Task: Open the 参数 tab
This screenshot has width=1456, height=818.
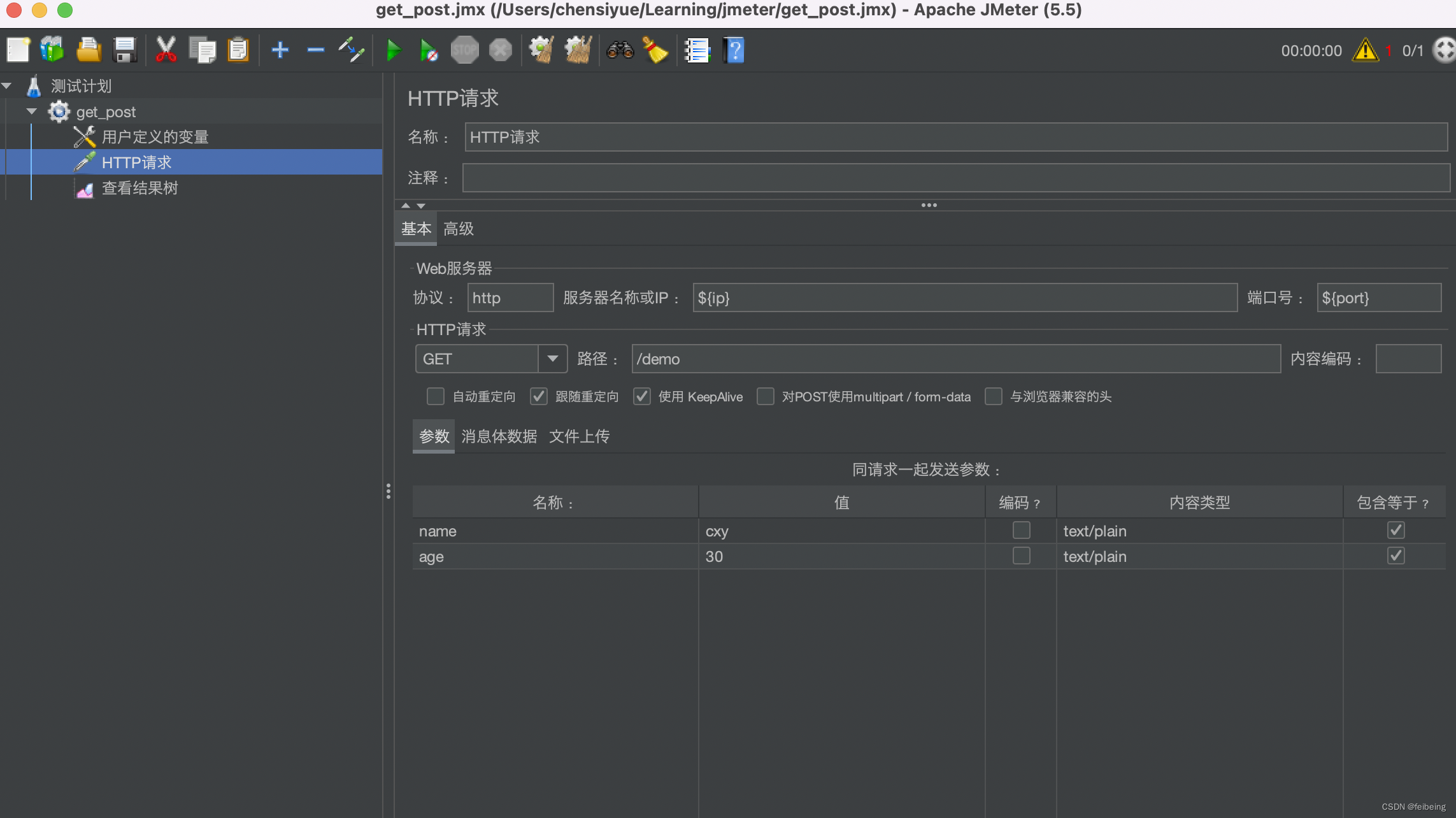Action: point(434,436)
